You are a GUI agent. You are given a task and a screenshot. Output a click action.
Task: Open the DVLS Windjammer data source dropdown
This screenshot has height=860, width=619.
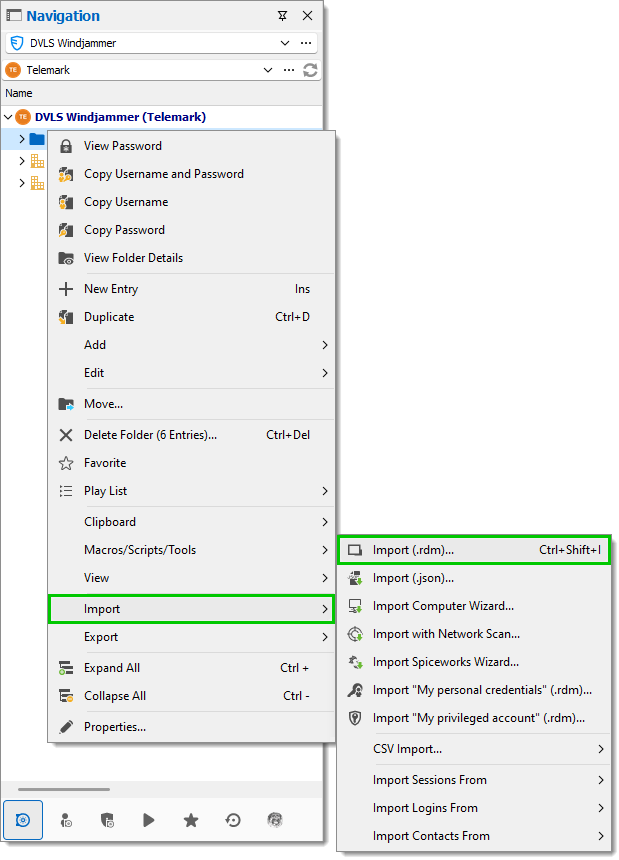click(x=285, y=43)
